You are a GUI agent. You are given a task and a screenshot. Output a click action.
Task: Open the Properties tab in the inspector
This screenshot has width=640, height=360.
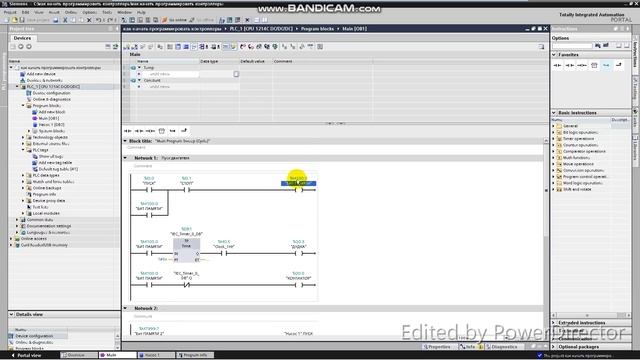coord(437,347)
